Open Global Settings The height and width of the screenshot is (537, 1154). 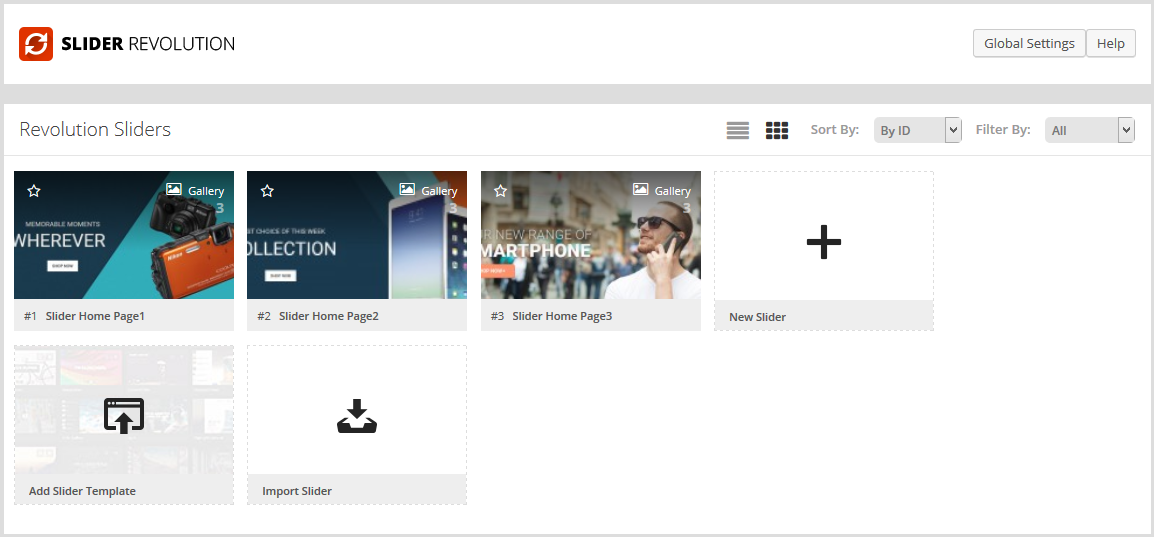tap(1029, 43)
